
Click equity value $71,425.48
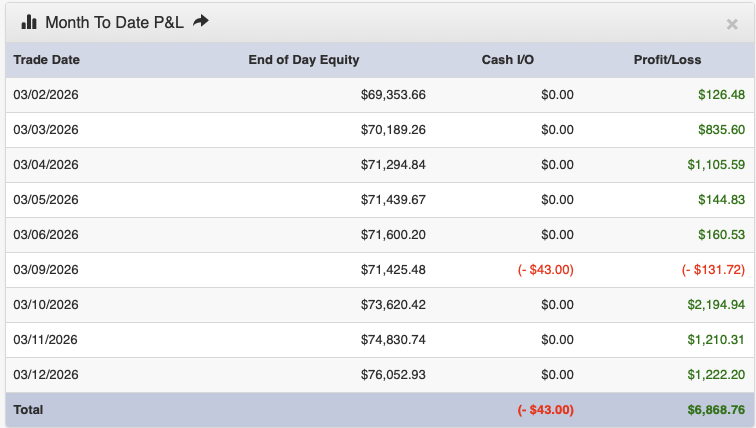393,269
